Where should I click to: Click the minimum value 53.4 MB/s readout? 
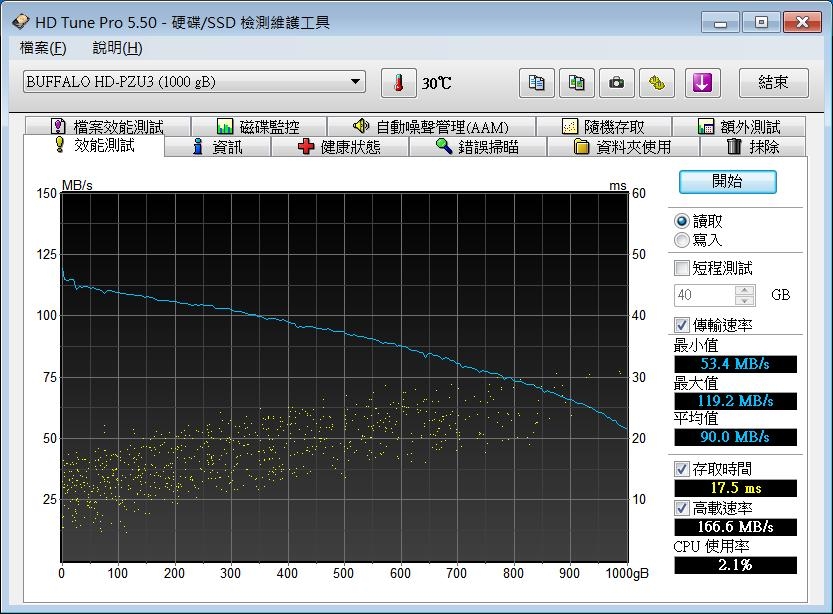pos(735,364)
